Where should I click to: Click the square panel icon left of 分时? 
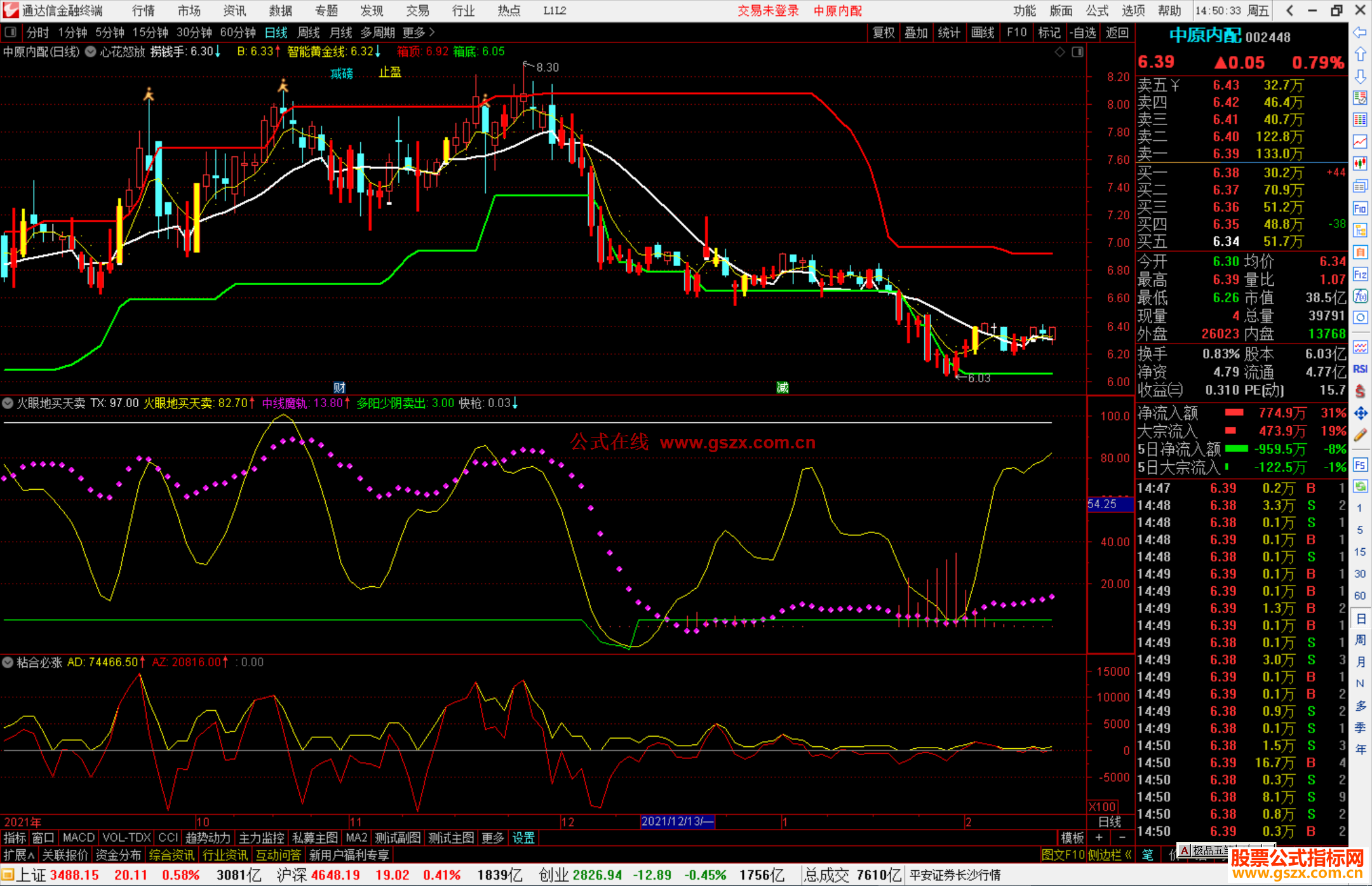pyautogui.click(x=11, y=32)
